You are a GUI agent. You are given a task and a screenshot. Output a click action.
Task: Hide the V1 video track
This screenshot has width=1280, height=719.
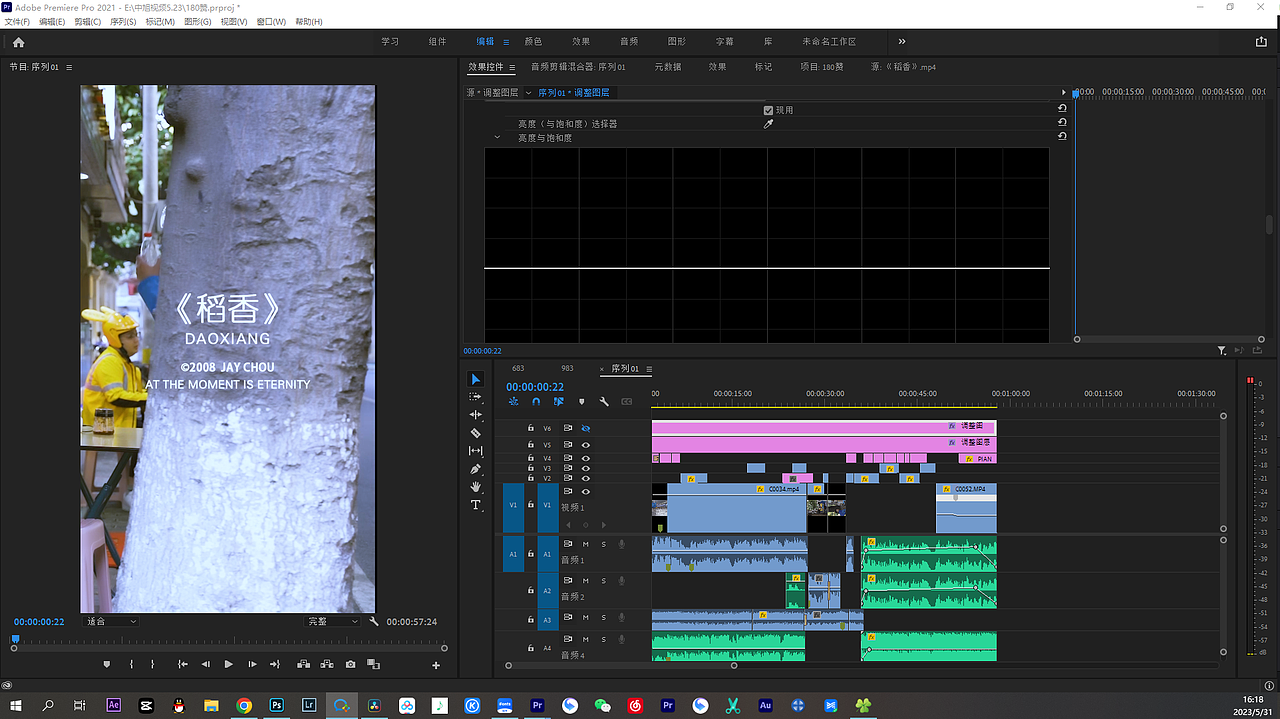[586, 491]
